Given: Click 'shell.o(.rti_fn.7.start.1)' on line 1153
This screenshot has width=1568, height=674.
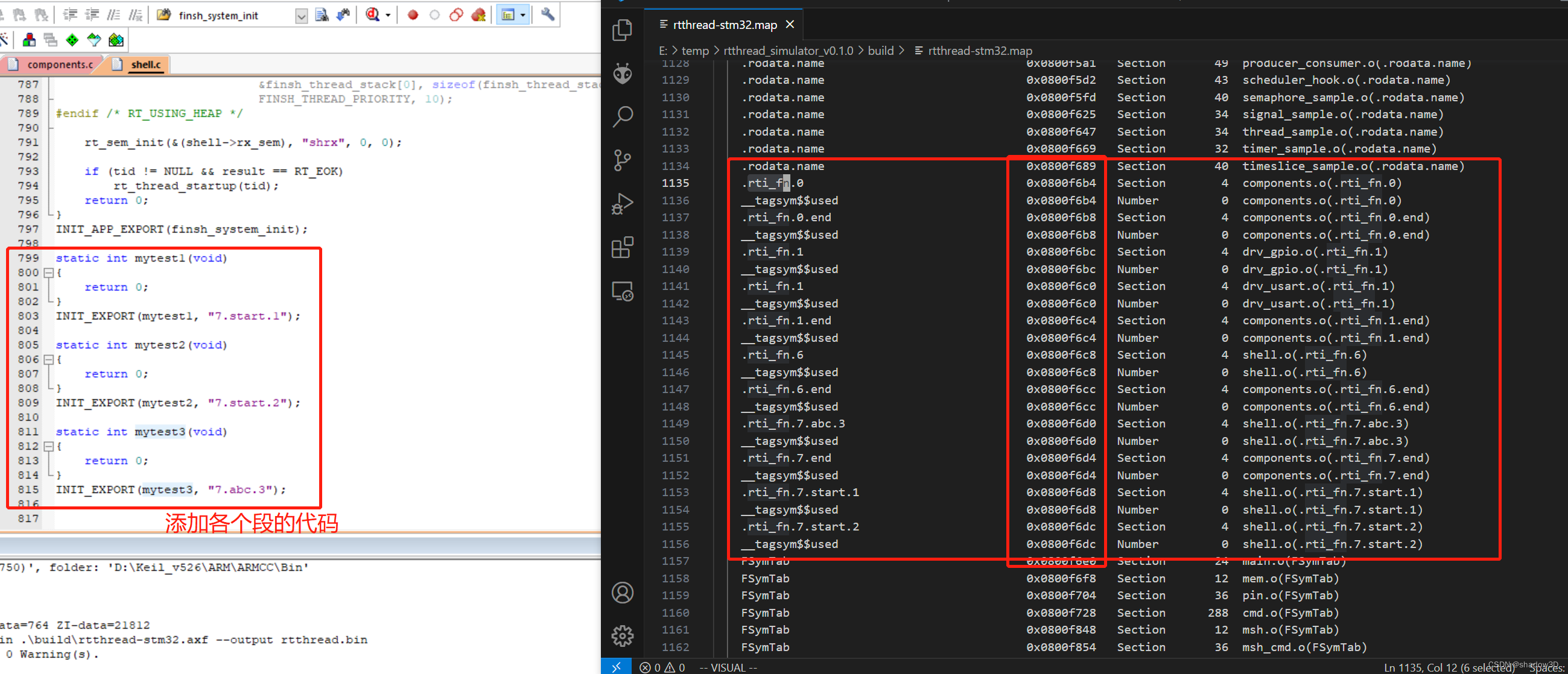Looking at the screenshot, I should (x=1333, y=492).
